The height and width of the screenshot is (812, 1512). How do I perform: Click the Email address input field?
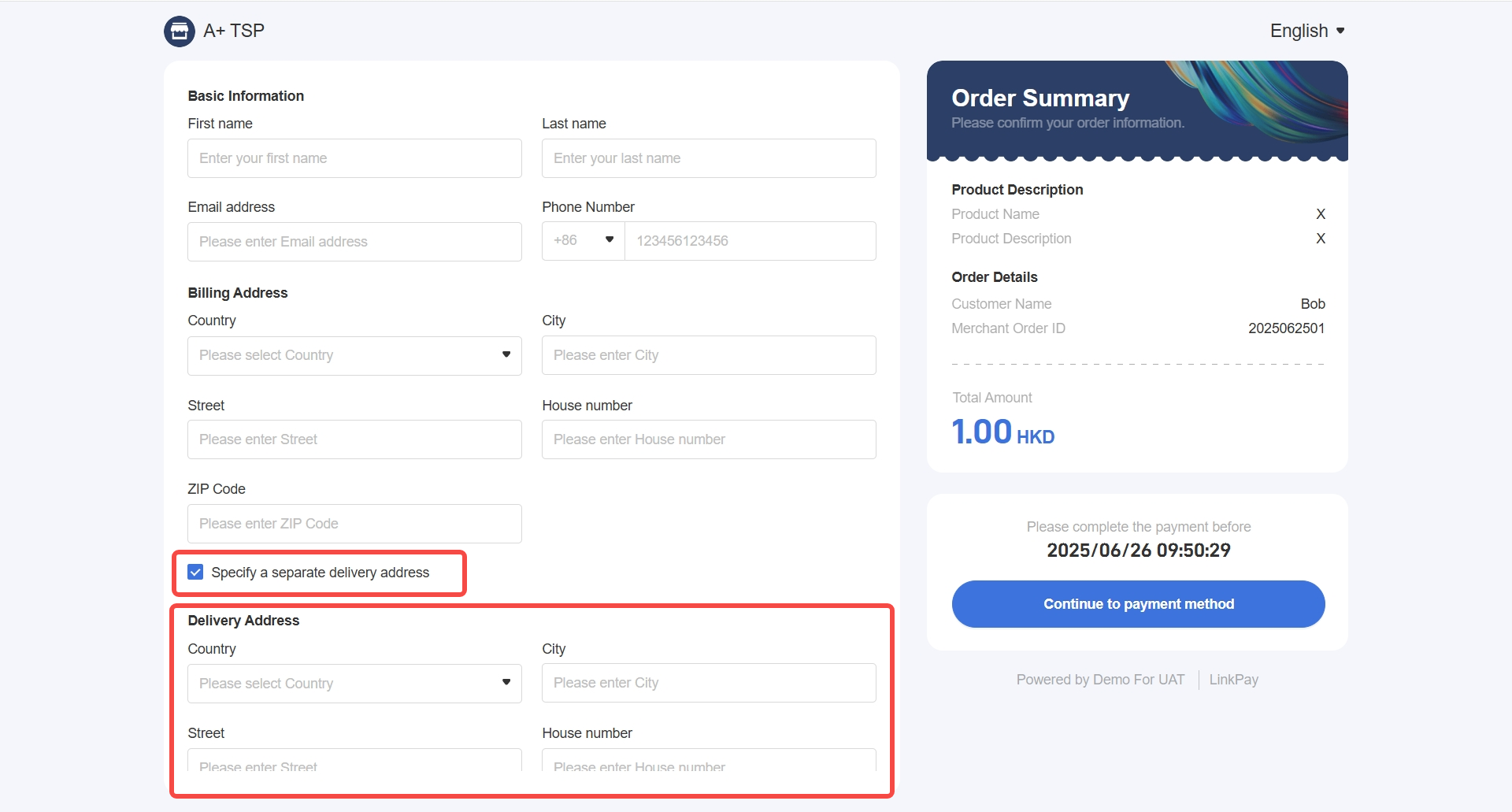pos(354,242)
